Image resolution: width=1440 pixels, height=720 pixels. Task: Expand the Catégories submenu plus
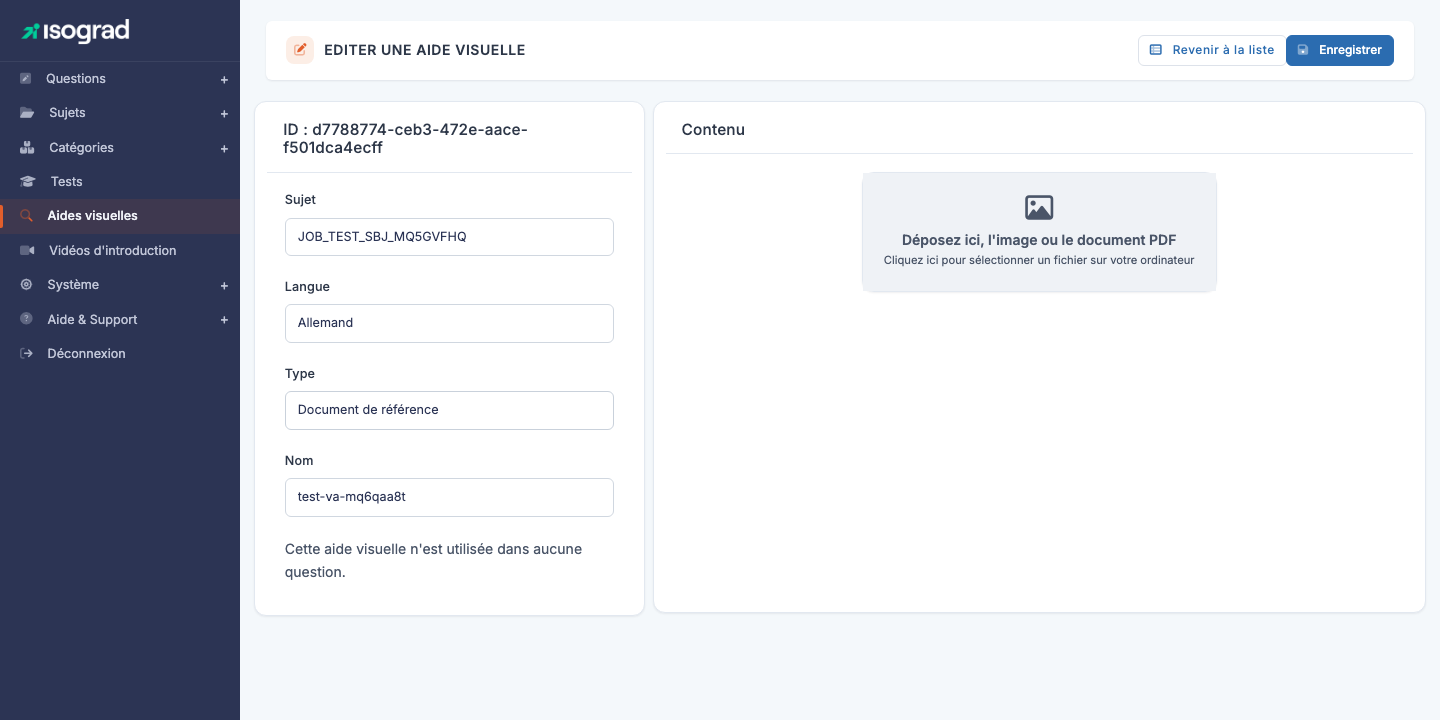point(224,149)
